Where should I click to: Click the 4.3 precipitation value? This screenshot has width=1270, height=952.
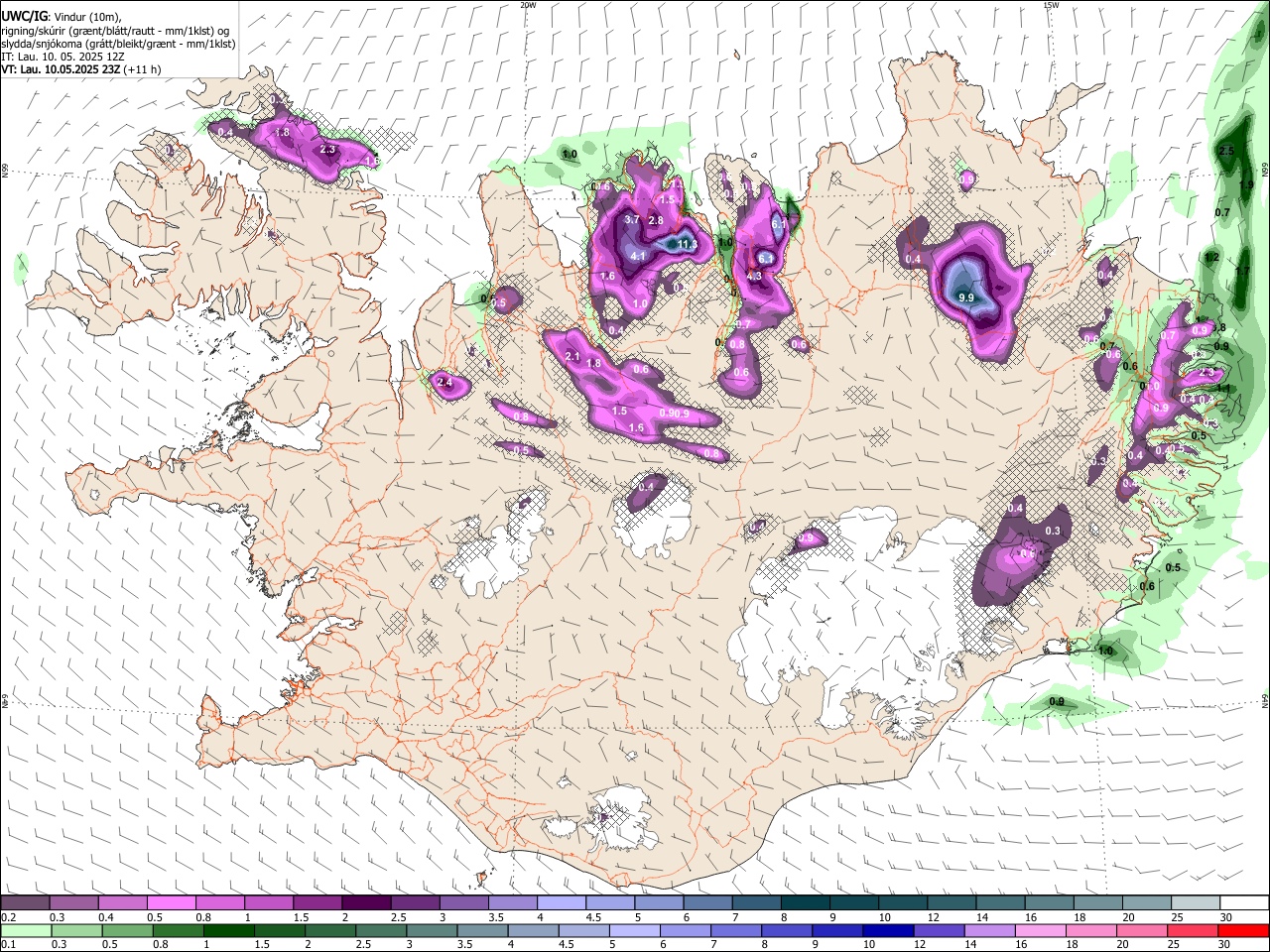[x=754, y=276]
